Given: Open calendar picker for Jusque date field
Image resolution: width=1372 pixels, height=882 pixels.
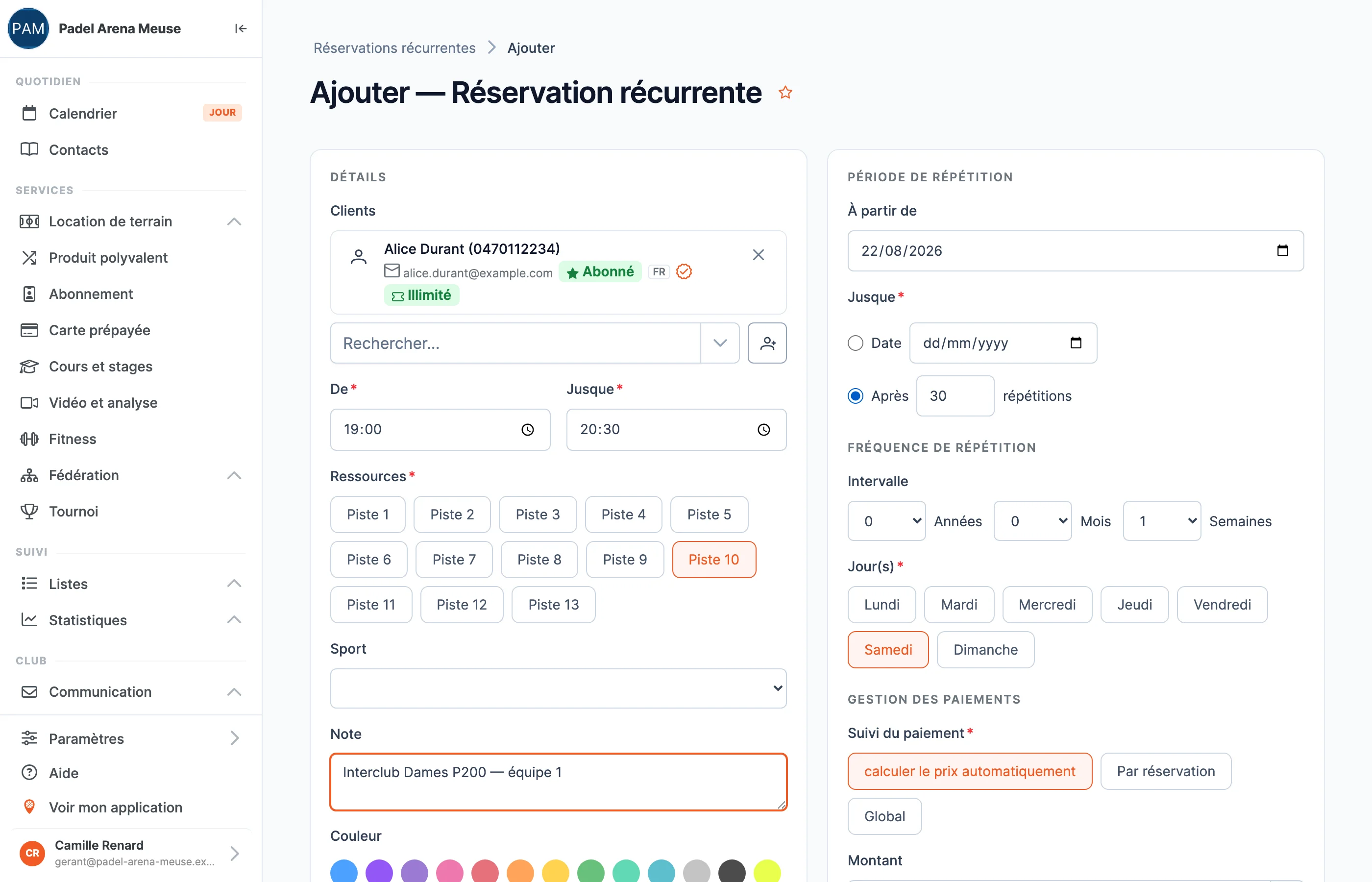Looking at the screenshot, I should coord(1076,343).
